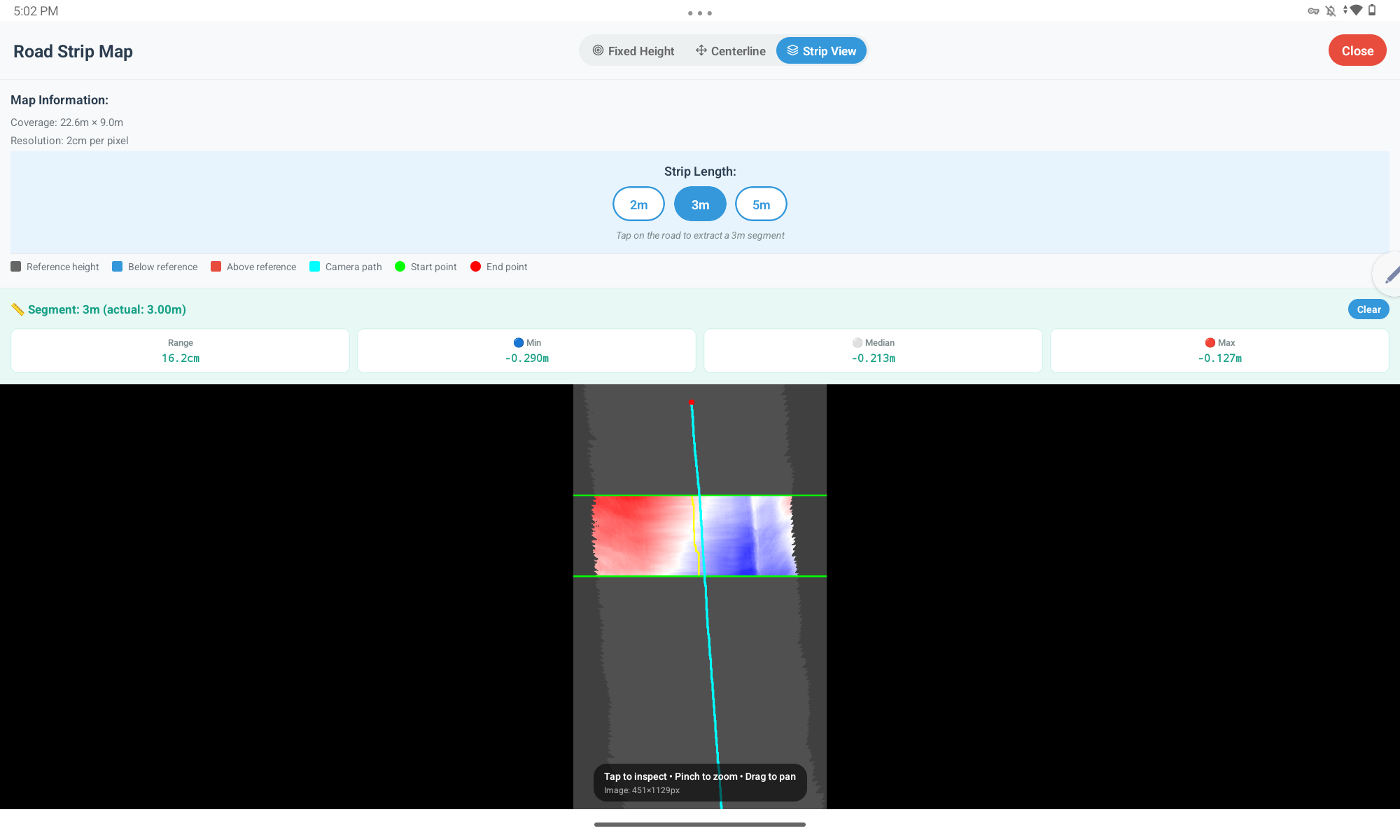This screenshot has width=1400, height=840.
Task: Click the Centerline crosshair icon
Action: pos(701,50)
